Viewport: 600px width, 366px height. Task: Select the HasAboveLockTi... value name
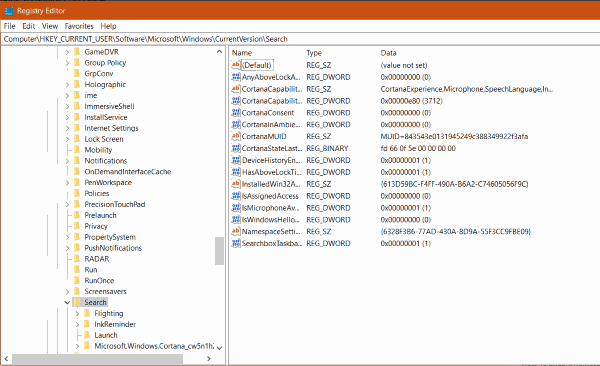tap(271, 172)
